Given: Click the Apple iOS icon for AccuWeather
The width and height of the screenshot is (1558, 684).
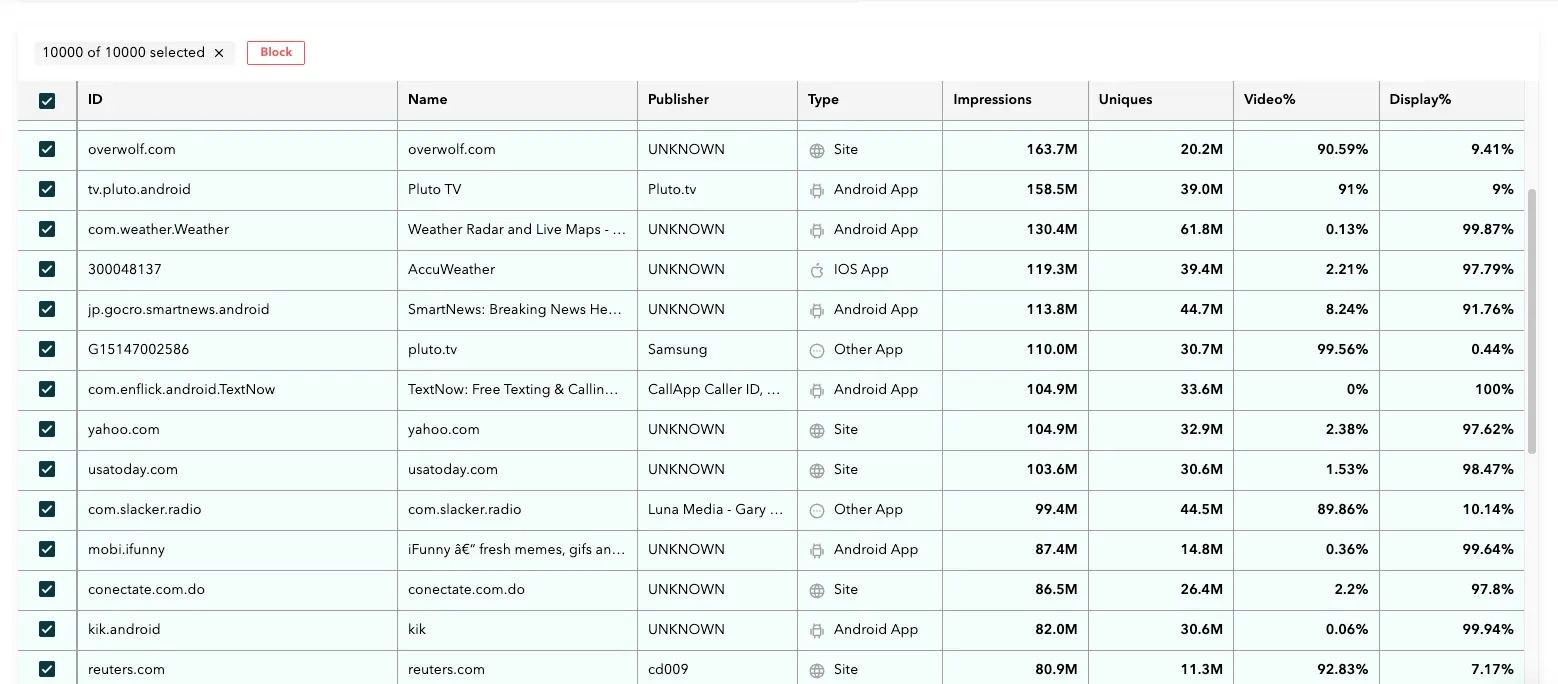Looking at the screenshot, I should (x=817, y=270).
